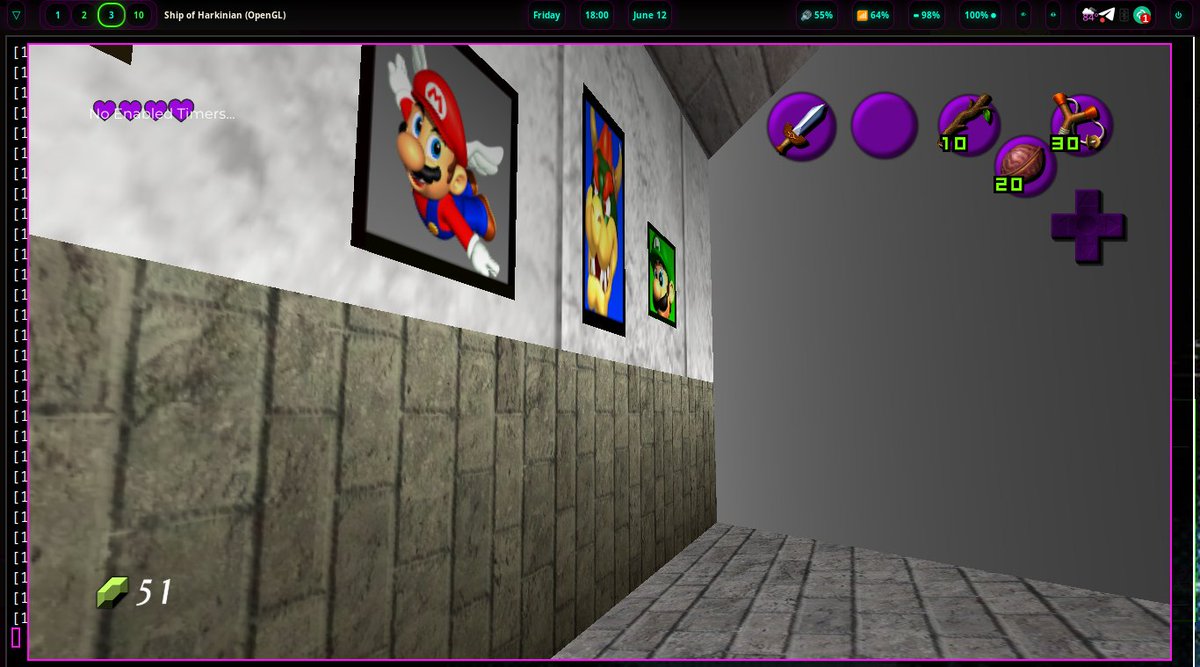Click the Friday day indicator
This screenshot has height=667, width=1200.
click(x=547, y=15)
